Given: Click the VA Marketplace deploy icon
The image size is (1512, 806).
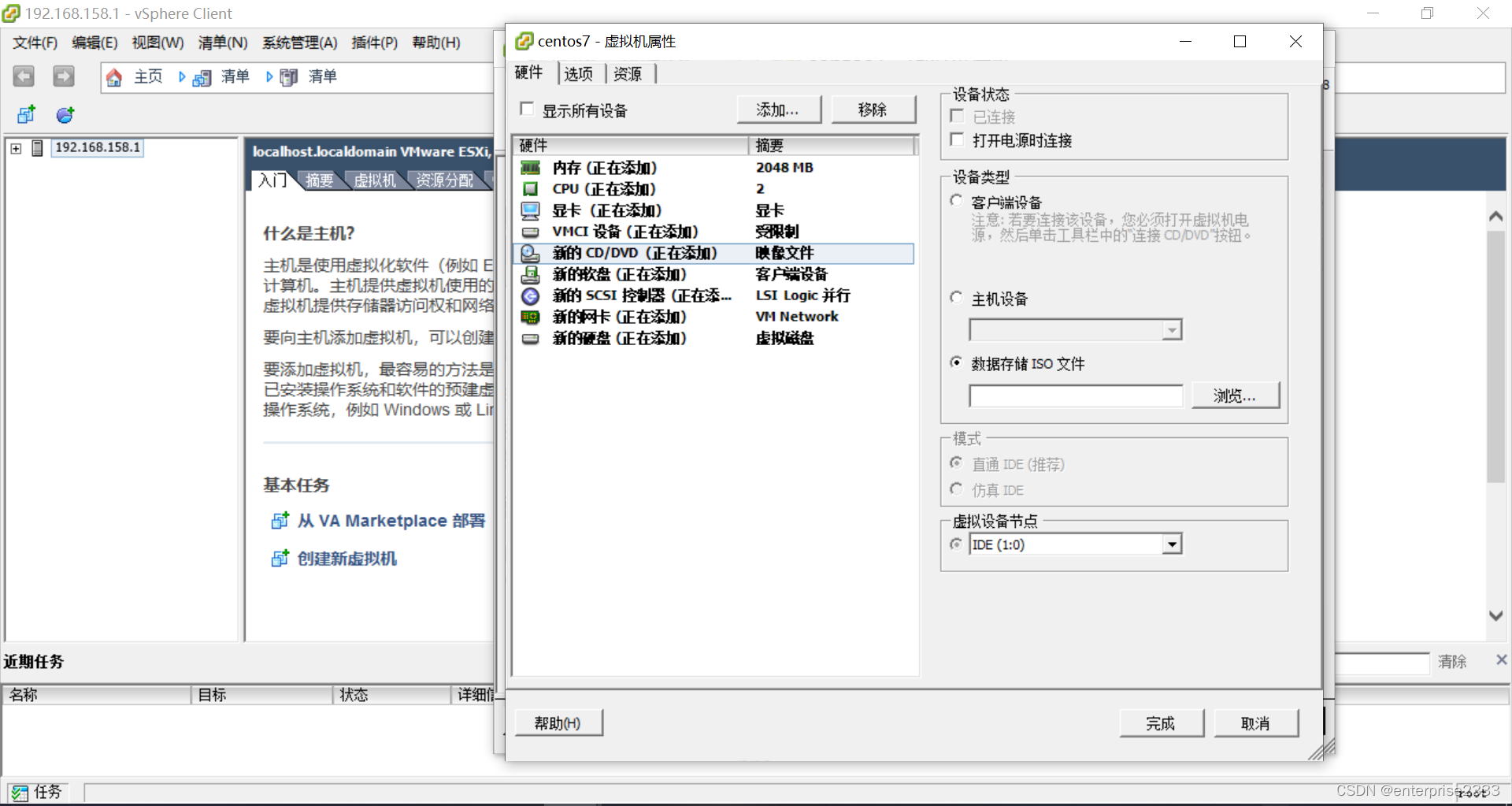Looking at the screenshot, I should (x=280, y=520).
